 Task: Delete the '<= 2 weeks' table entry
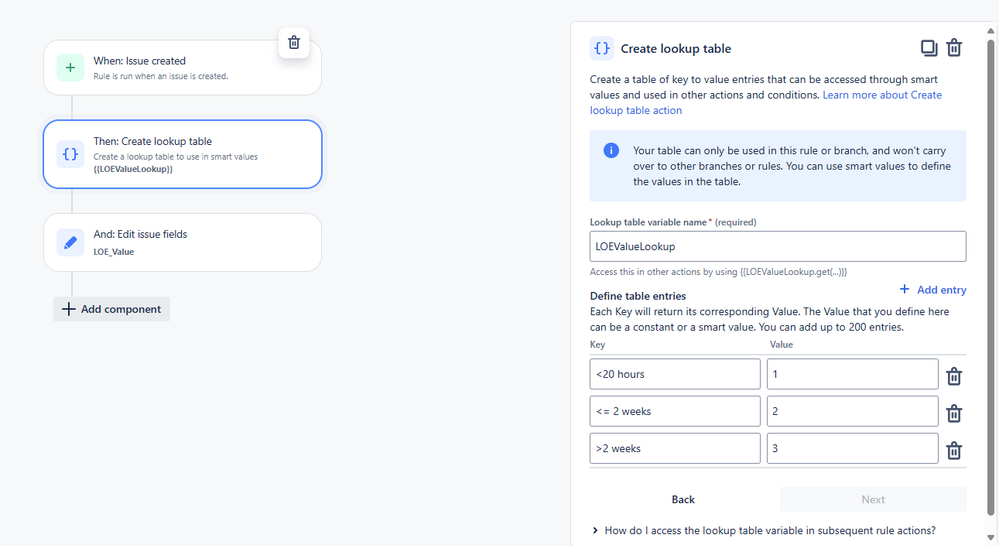(953, 413)
